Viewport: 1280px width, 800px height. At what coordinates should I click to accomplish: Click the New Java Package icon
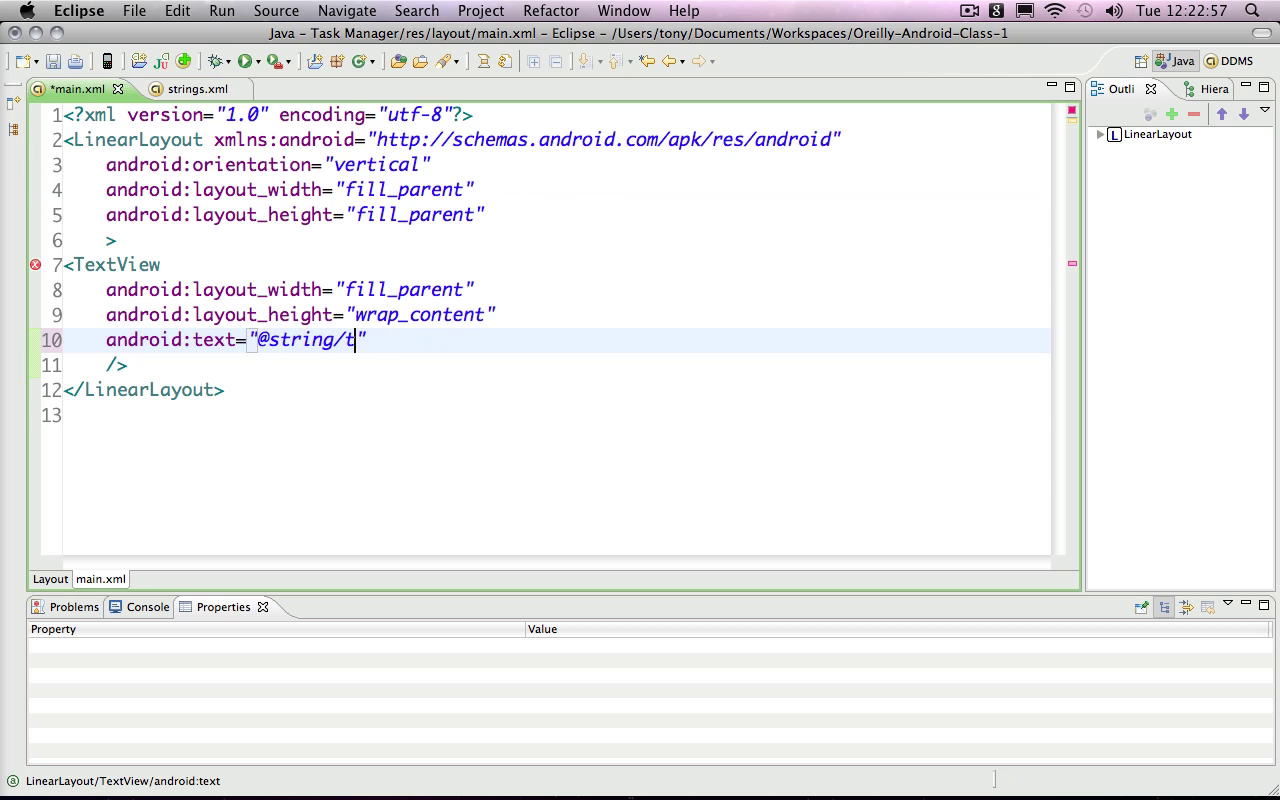[x=337, y=61]
